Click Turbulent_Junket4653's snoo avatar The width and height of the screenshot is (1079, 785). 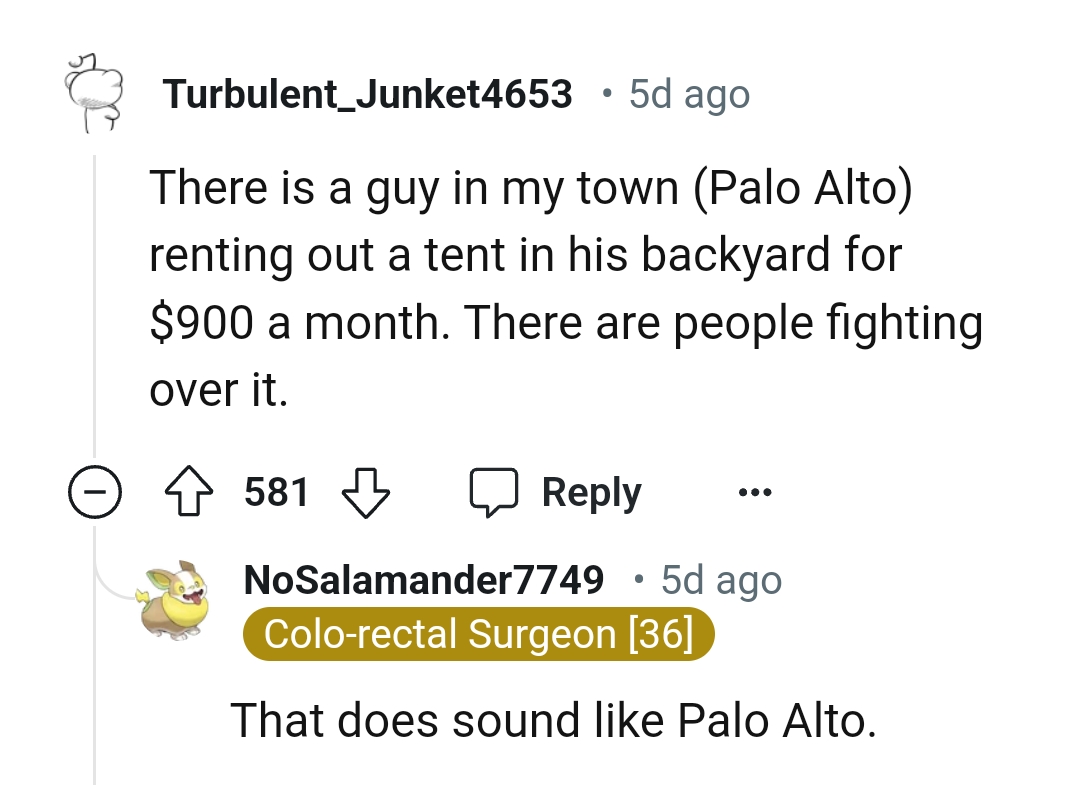pos(94,93)
